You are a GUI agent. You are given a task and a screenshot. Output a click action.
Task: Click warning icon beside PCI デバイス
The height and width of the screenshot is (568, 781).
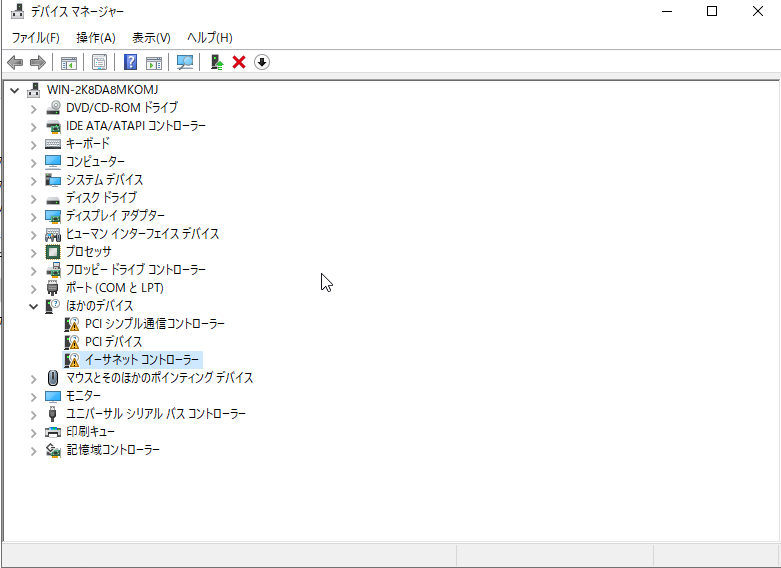pos(72,342)
